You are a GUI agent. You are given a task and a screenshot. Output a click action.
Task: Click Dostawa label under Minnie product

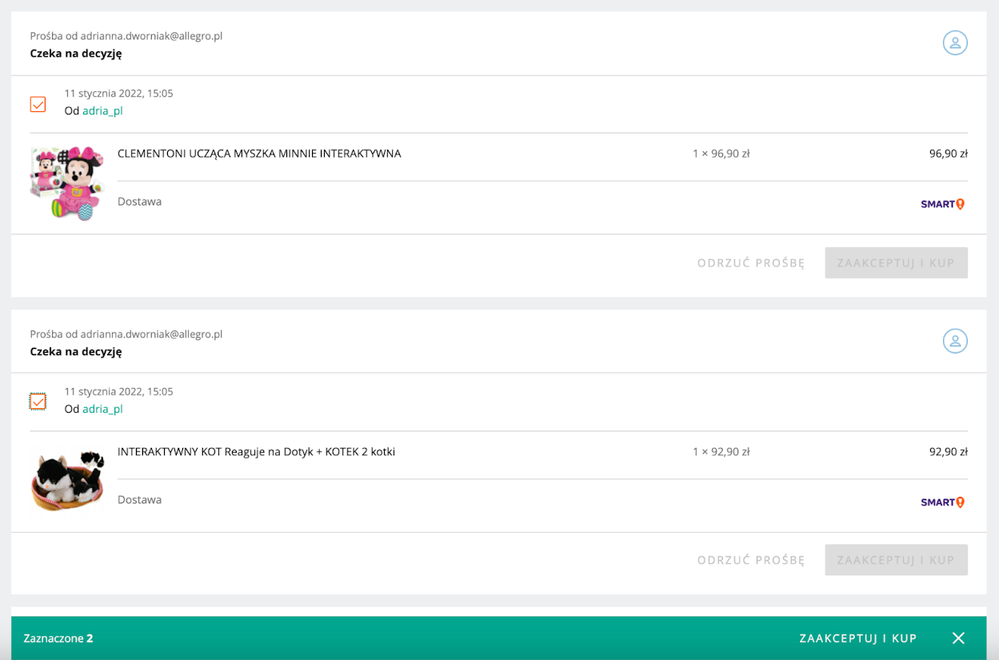tap(139, 202)
